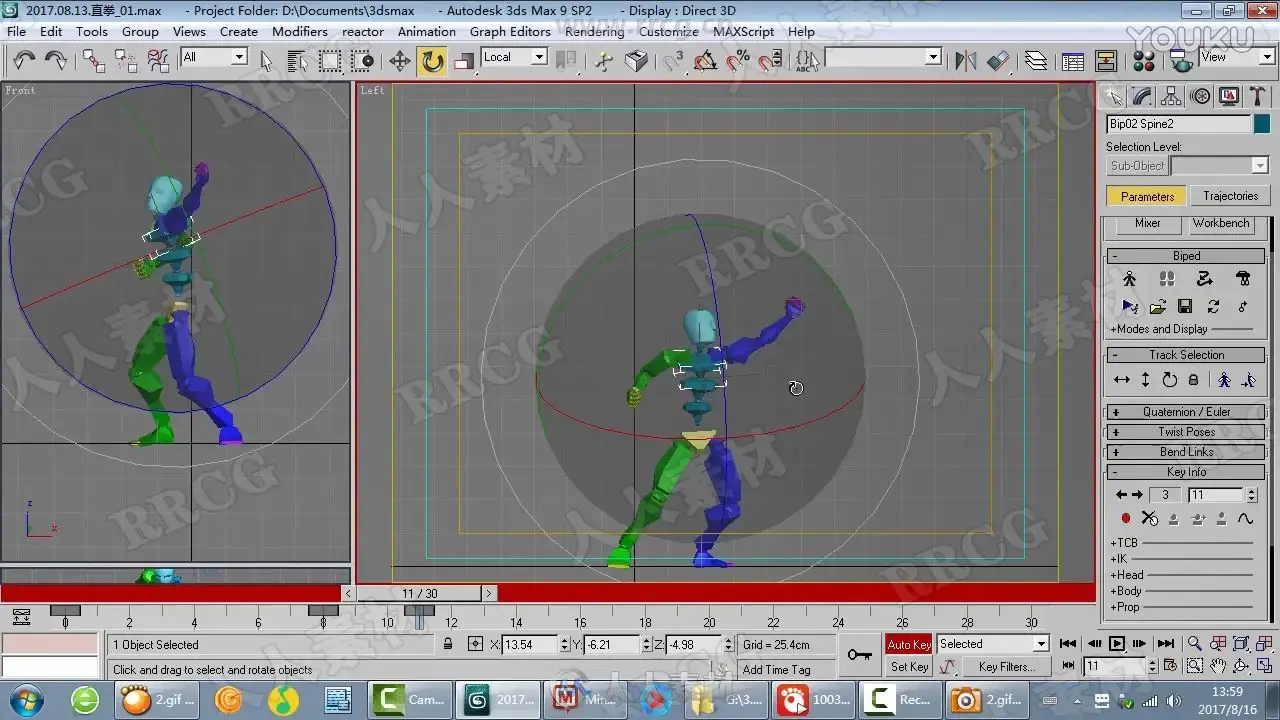Click the Parameters button
This screenshot has width=1280, height=720.
click(1147, 196)
